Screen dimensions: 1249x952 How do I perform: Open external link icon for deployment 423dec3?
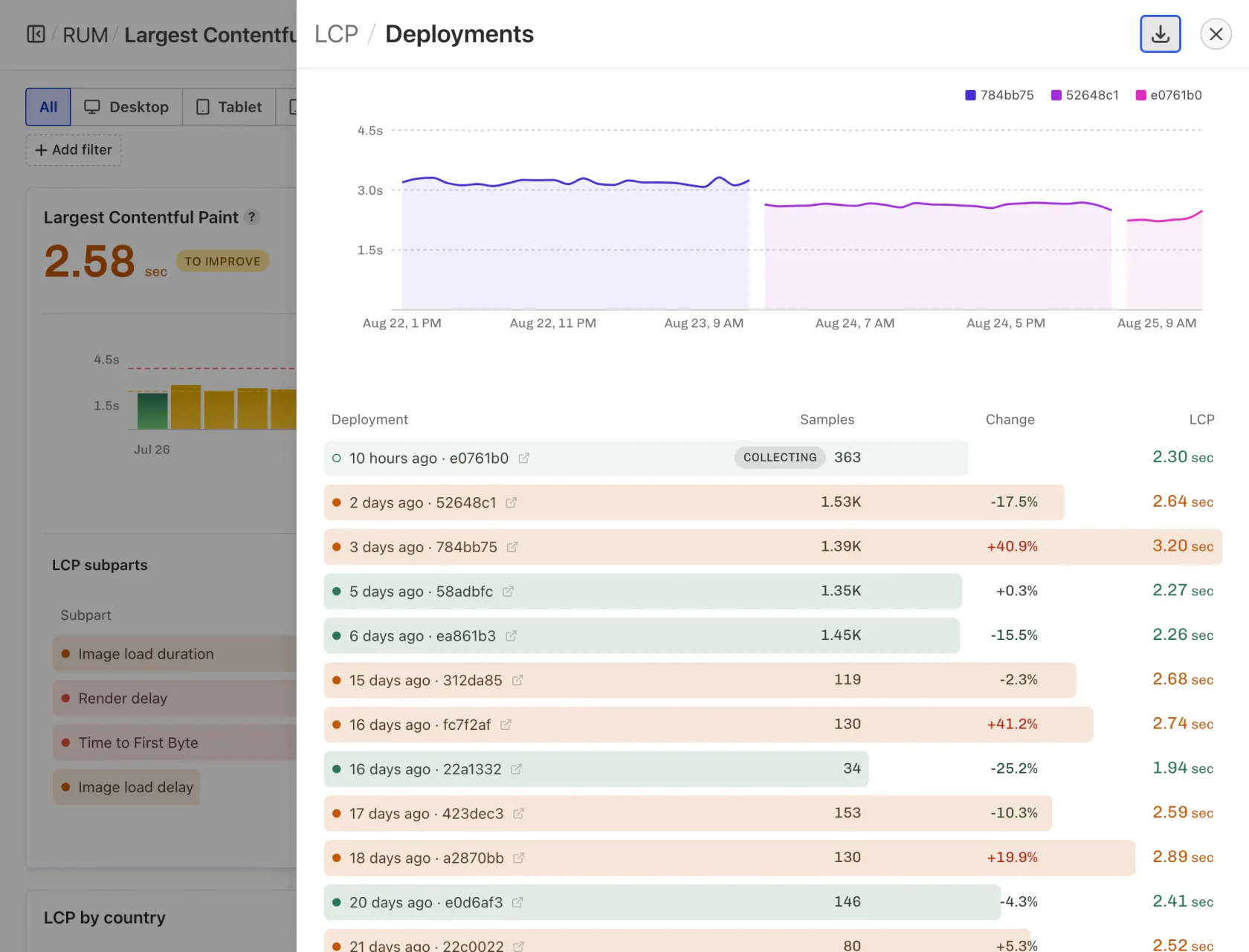518,814
